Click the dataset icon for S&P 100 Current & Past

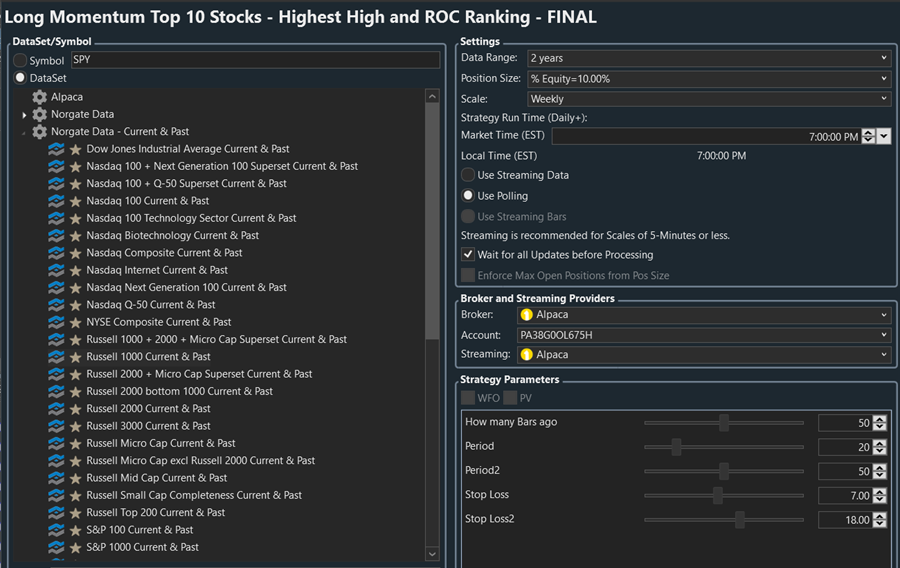click(x=56, y=530)
